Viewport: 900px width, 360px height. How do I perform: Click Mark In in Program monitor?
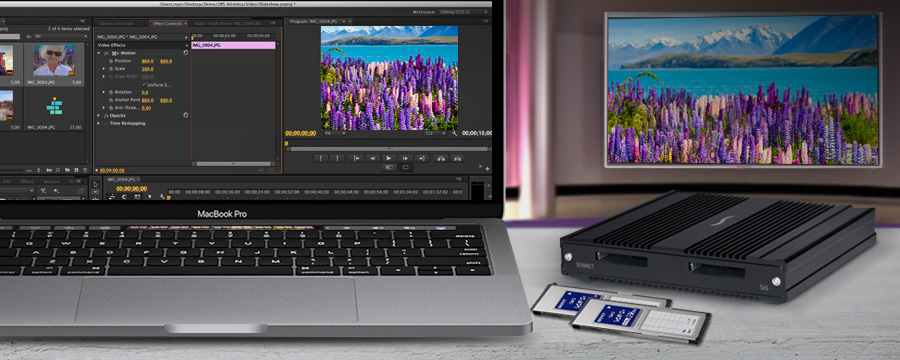point(321,158)
